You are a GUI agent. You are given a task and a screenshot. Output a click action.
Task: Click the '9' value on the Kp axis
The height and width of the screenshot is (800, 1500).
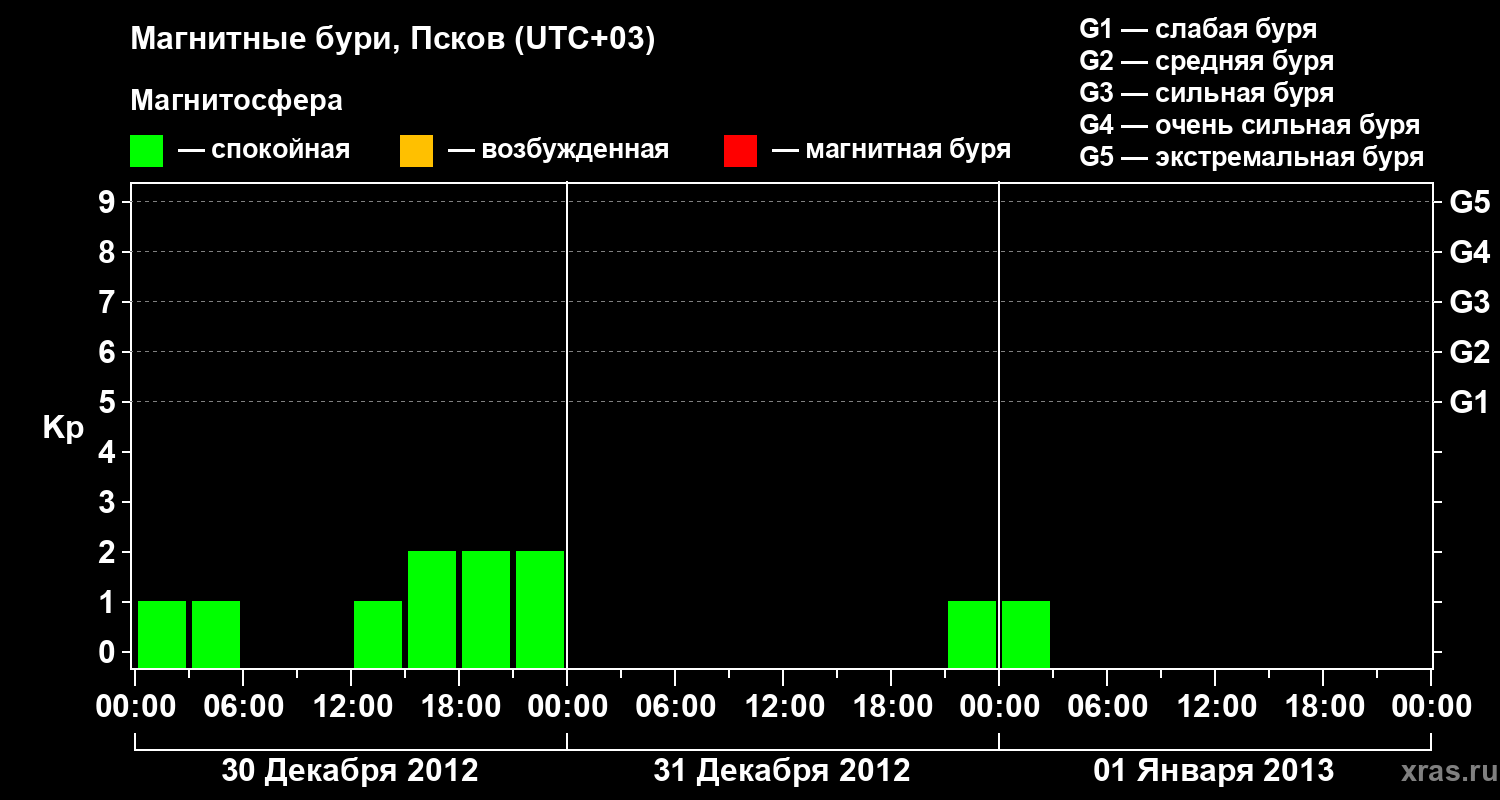[107, 202]
